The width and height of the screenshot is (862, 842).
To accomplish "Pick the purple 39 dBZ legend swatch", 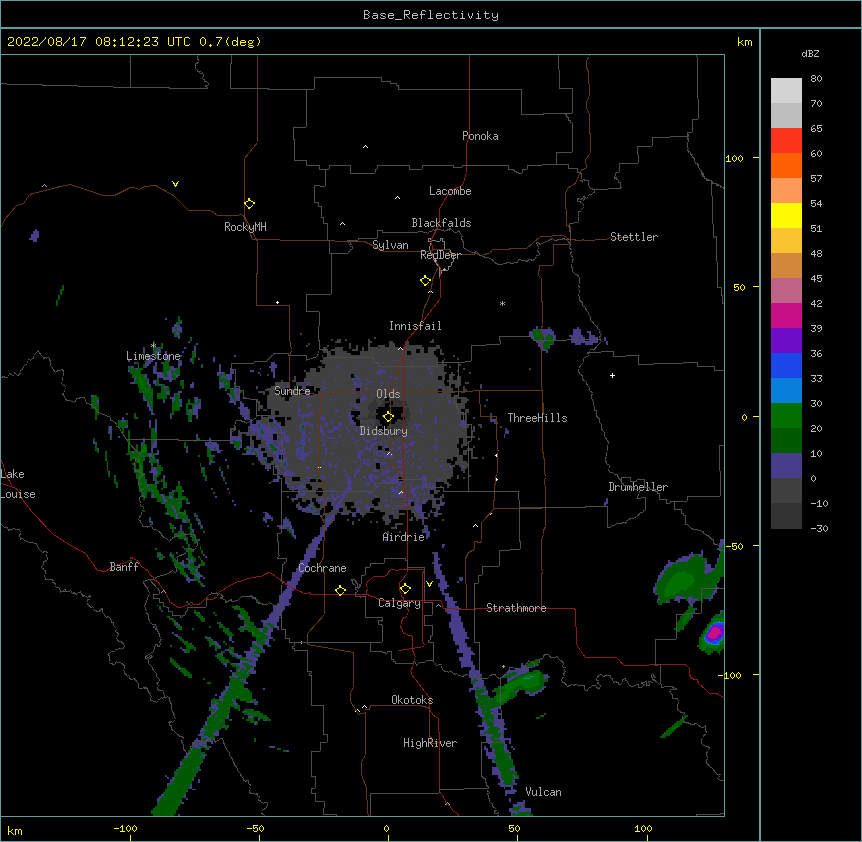I will tap(786, 340).
